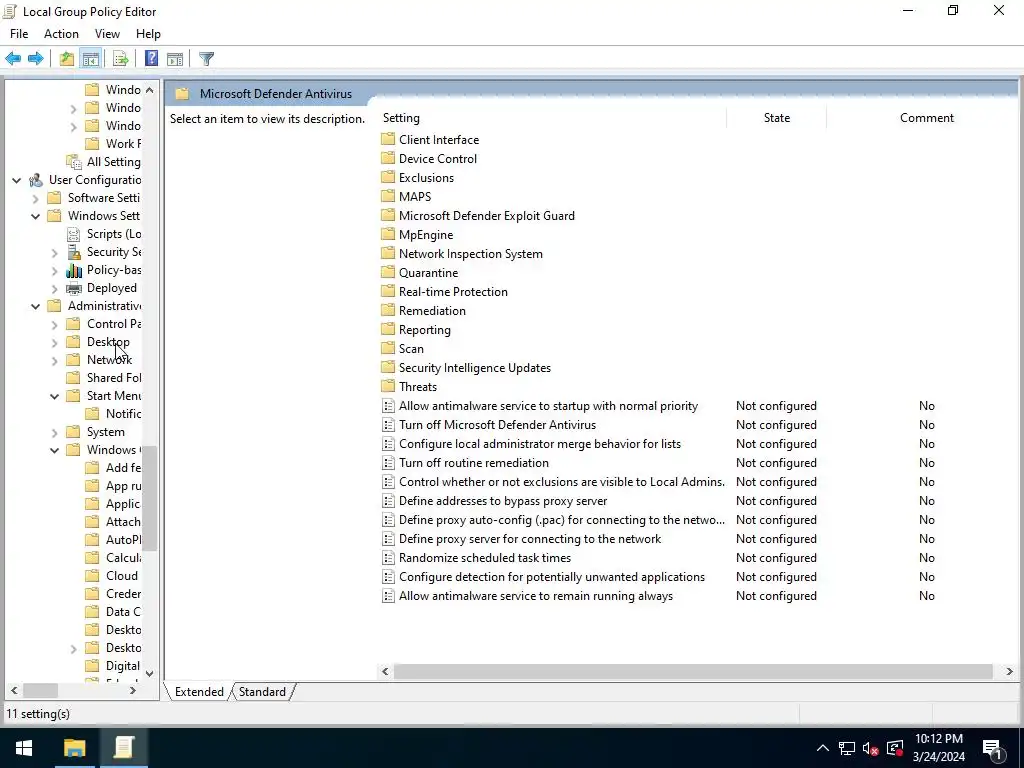This screenshot has height=768, width=1024.
Task: Select "Define addresses to bypass proxy server"
Action: (503, 501)
